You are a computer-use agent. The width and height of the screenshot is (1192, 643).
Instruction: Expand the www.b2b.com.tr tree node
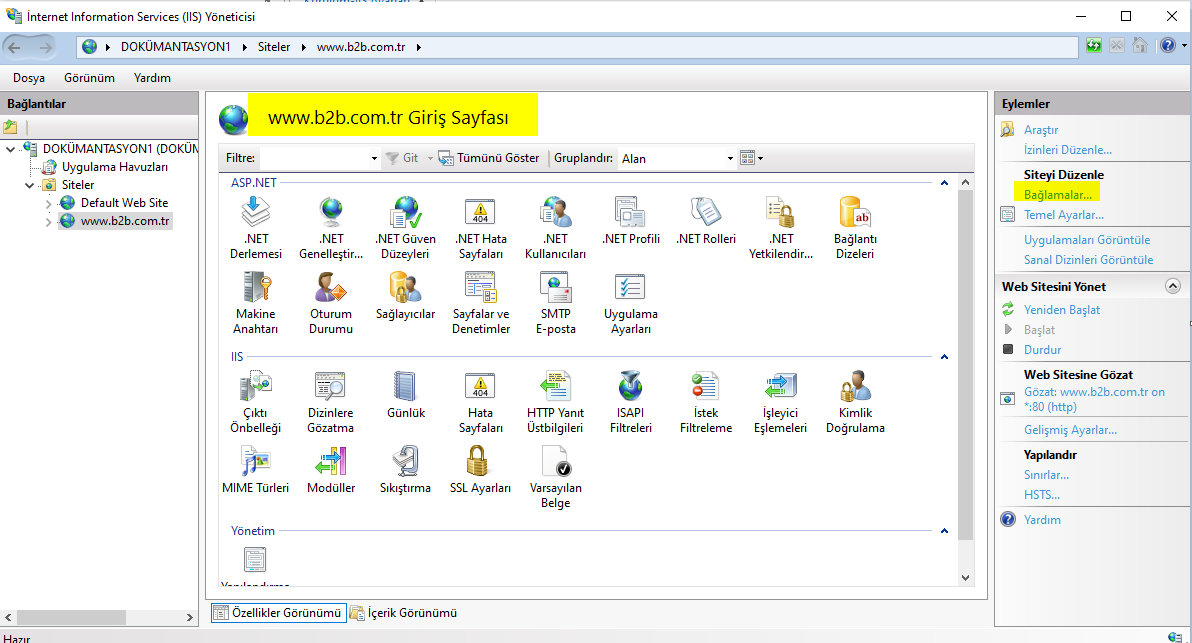click(49, 222)
